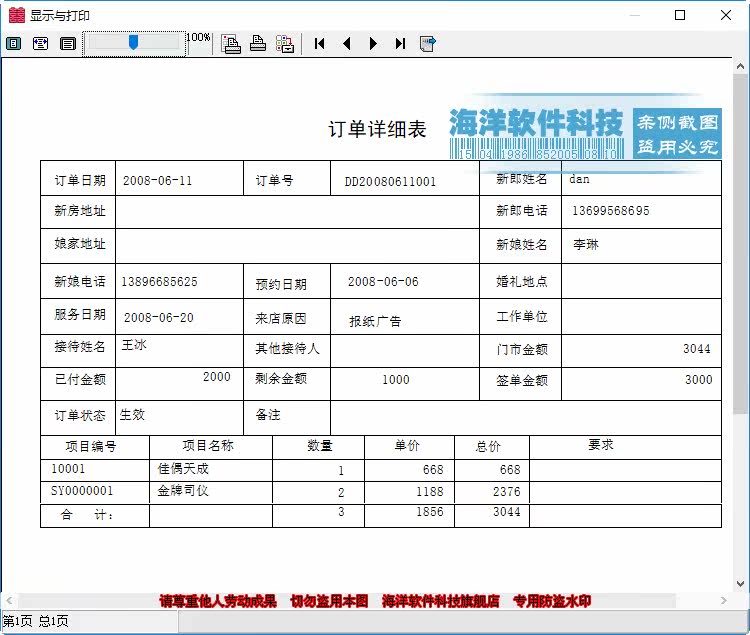The image size is (750, 635).
Task: Click vertical scrollbar down arrow
Action: point(740,584)
